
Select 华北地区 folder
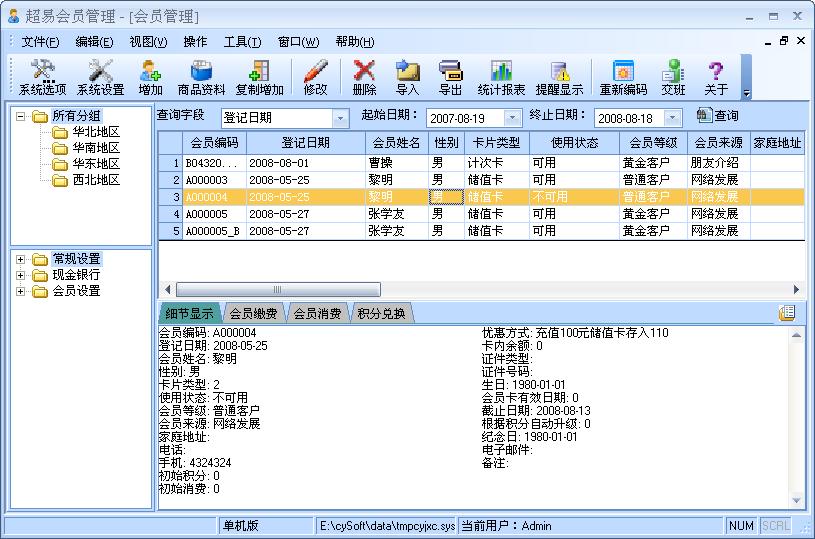click(x=96, y=132)
